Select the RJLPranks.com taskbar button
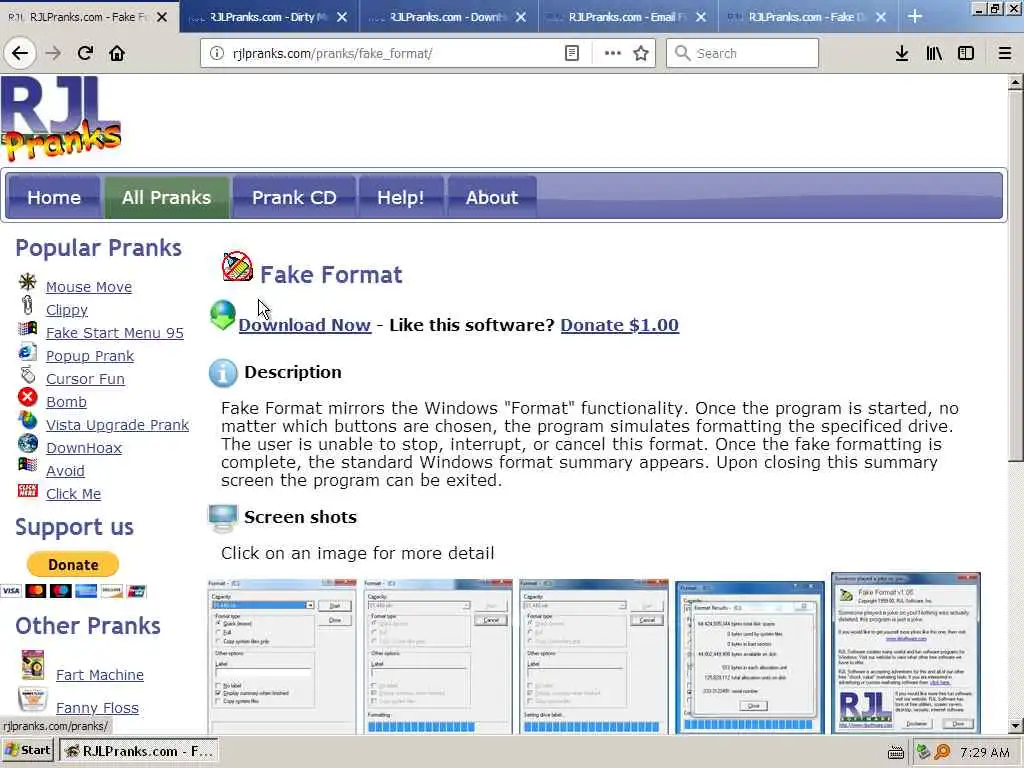 point(140,751)
